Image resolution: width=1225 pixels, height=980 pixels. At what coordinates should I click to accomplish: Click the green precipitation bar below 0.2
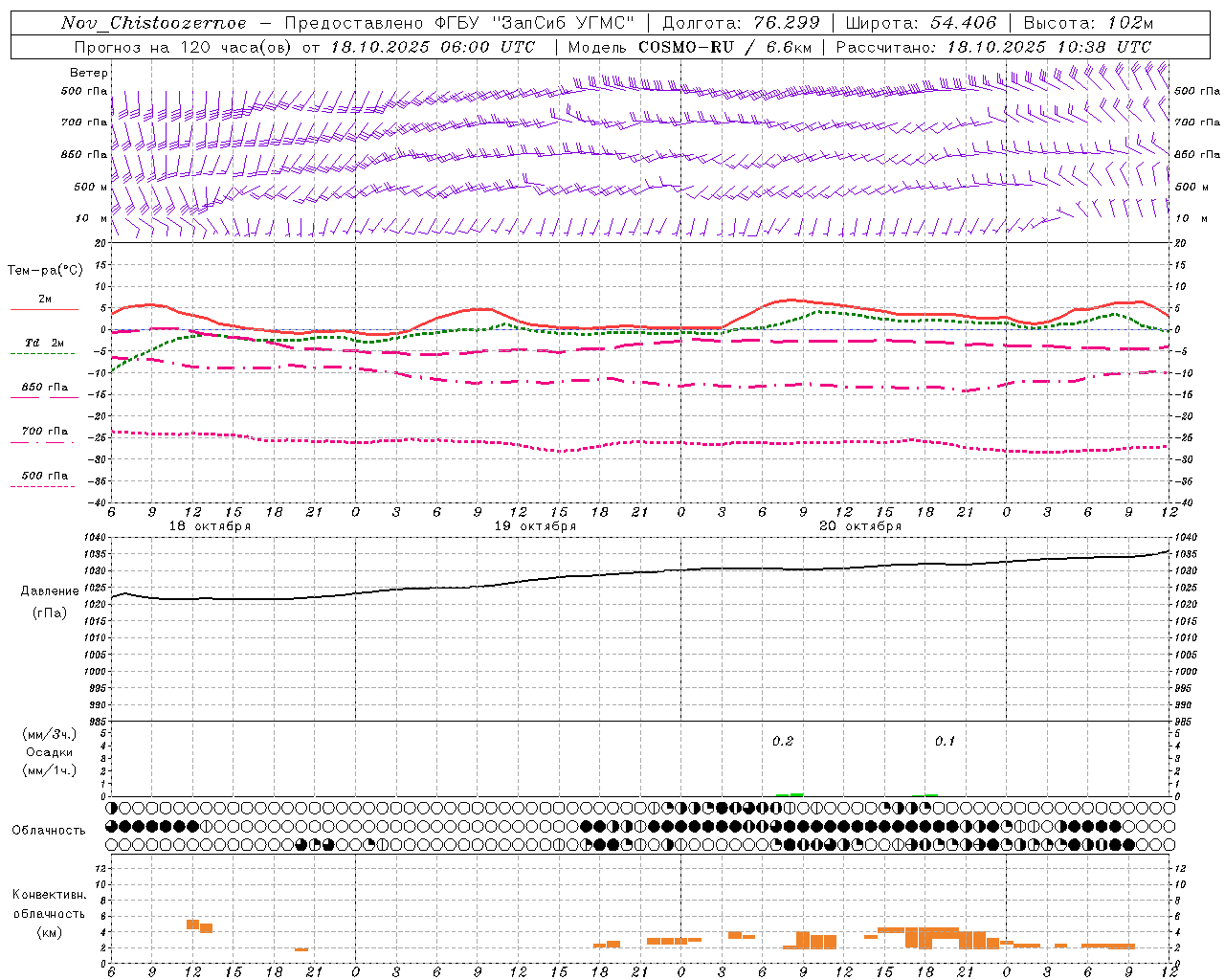(x=790, y=795)
